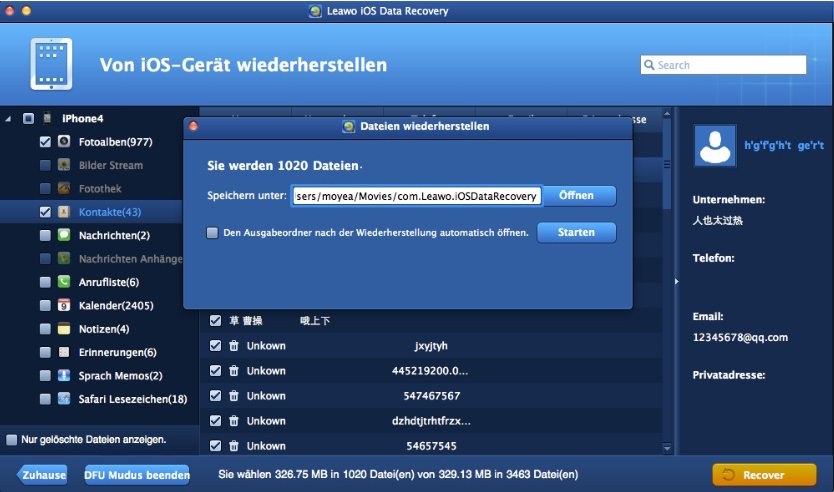Check the Kalender(2405) checkbox
The width and height of the screenshot is (834, 492).
(45, 305)
